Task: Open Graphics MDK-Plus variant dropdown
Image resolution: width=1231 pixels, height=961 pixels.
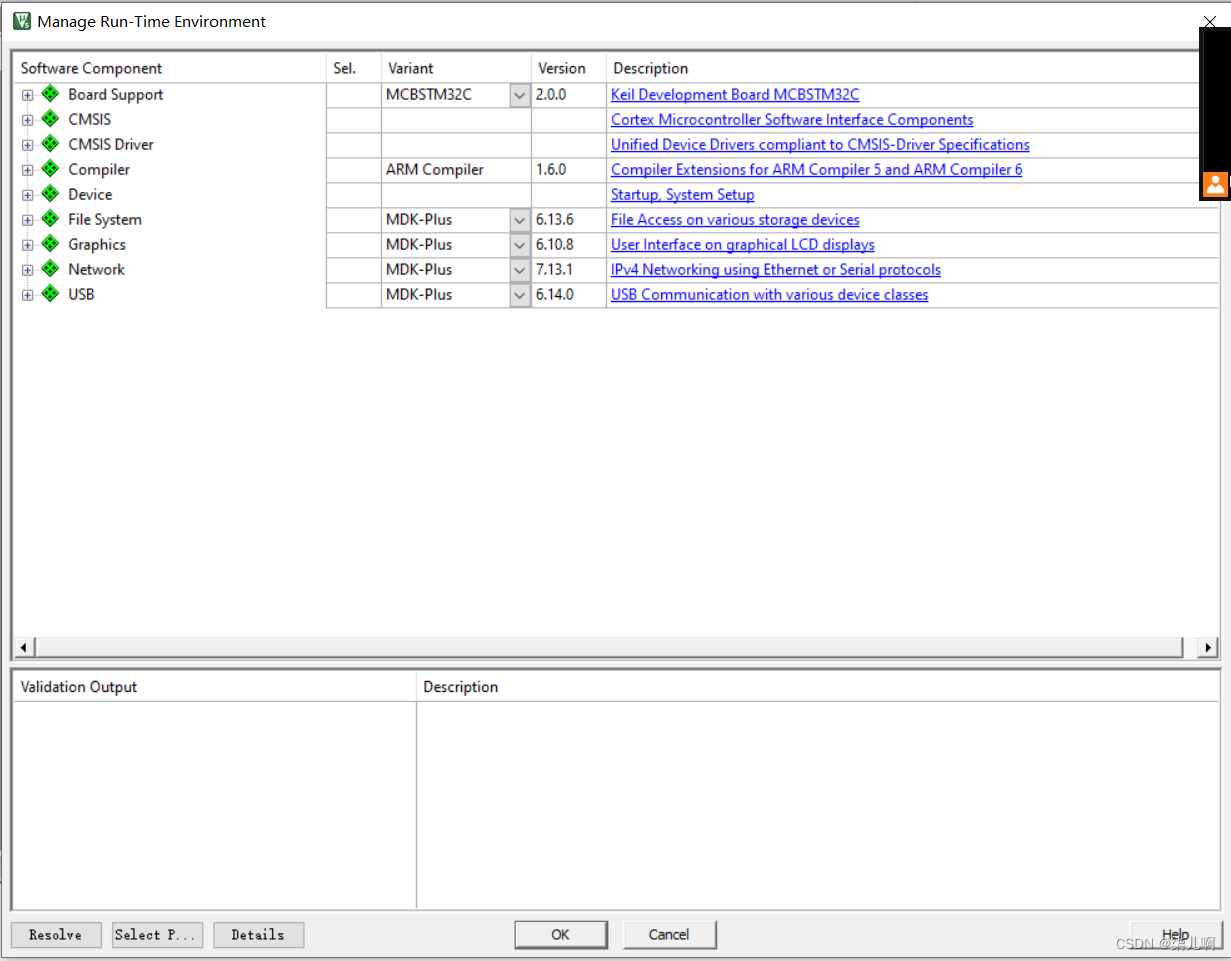Action: (520, 245)
